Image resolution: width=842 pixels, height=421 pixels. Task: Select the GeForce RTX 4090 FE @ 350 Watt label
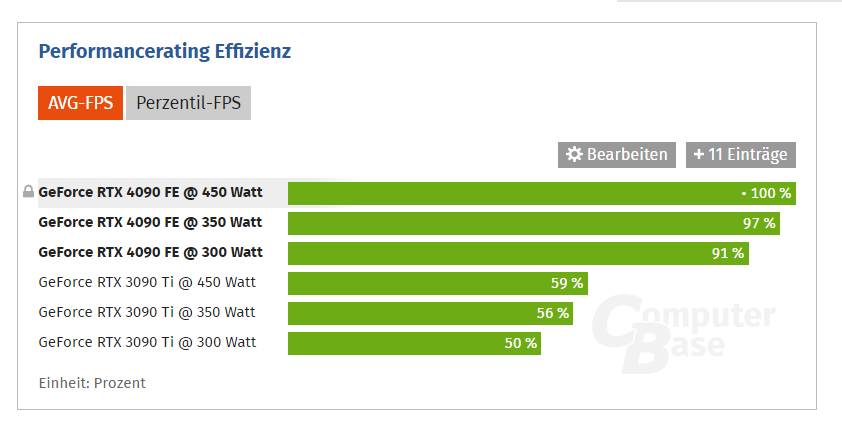[150, 222]
